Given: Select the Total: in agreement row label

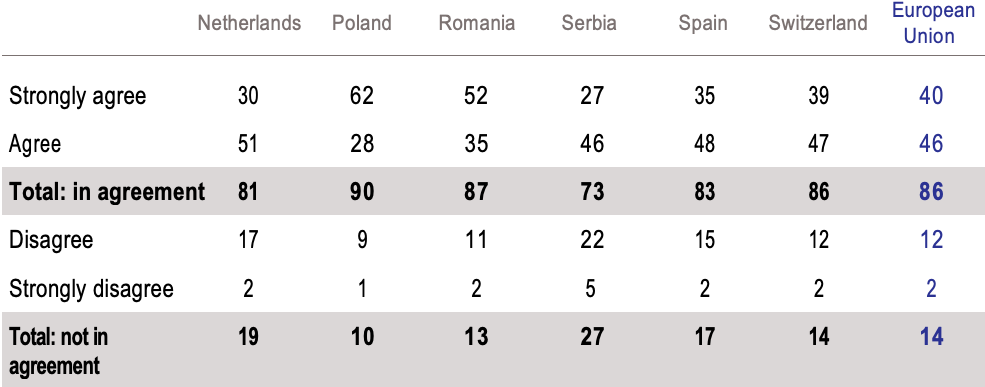Looking at the screenshot, I should pyautogui.click(x=107, y=192).
